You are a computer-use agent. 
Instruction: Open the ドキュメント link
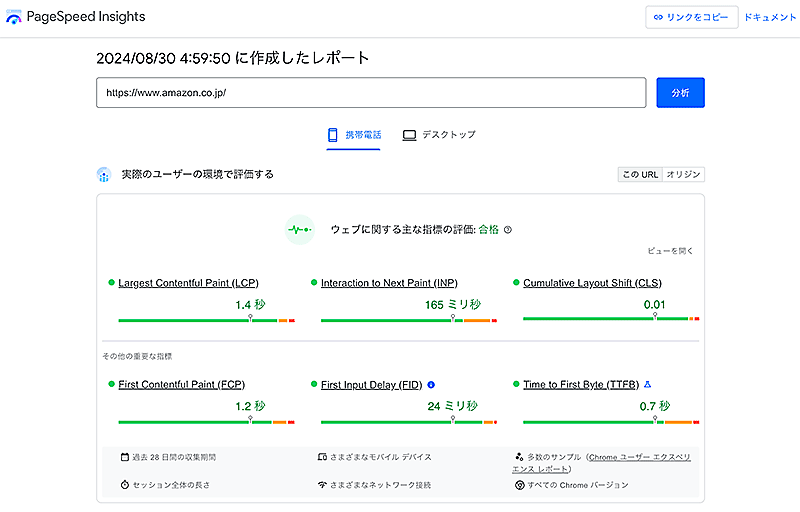(771, 17)
